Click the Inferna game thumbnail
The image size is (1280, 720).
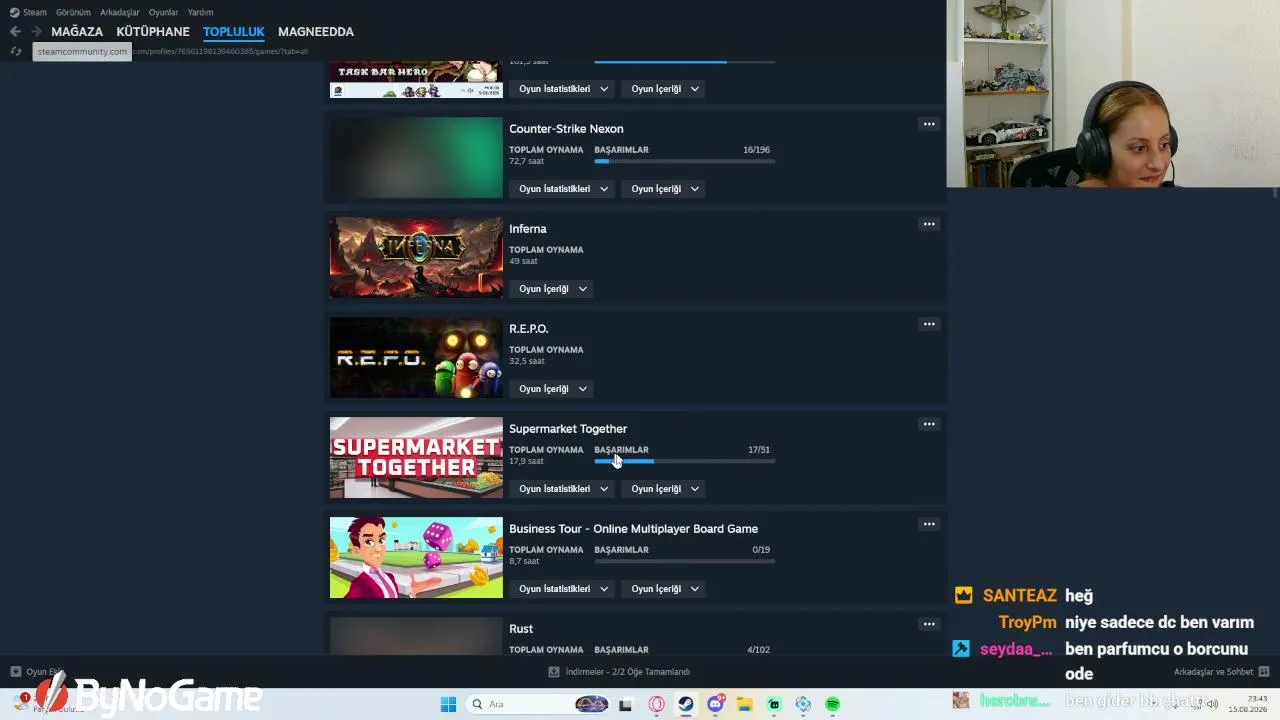416,258
